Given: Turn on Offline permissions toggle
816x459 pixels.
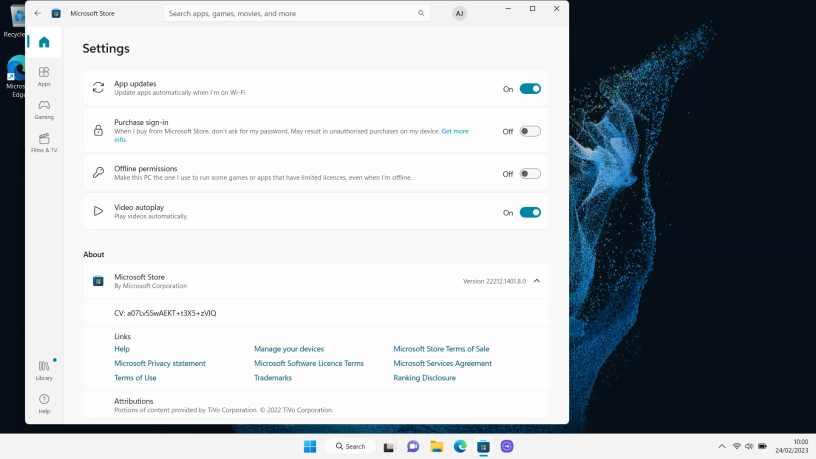Looking at the screenshot, I should pos(530,173).
